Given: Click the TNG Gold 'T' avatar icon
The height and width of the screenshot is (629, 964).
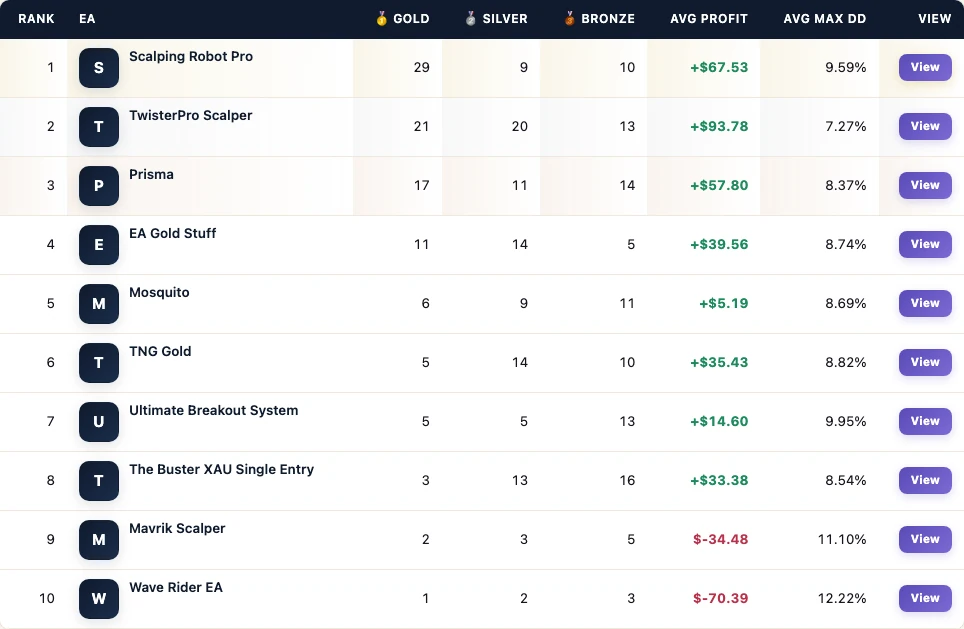Looking at the screenshot, I should pos(98,363).
